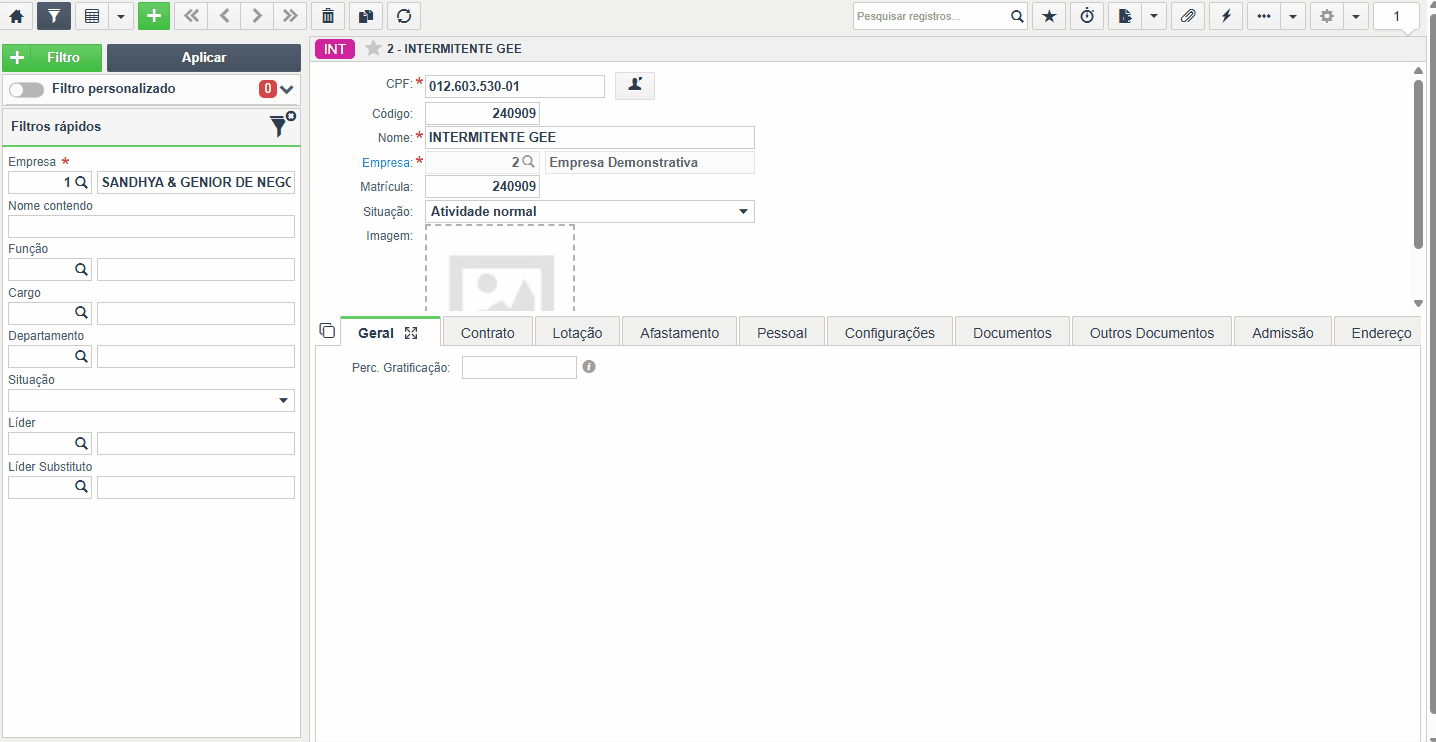Switch to grid view icon

pyautogui.click(x=91, y=16)
